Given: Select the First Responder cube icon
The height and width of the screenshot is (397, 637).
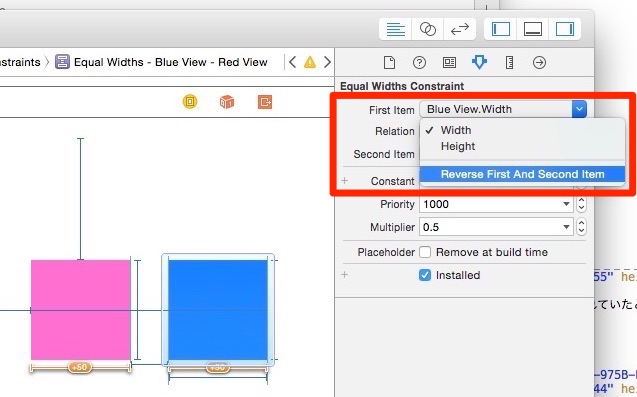Looking at the screenshot, I should pos(227,102).
